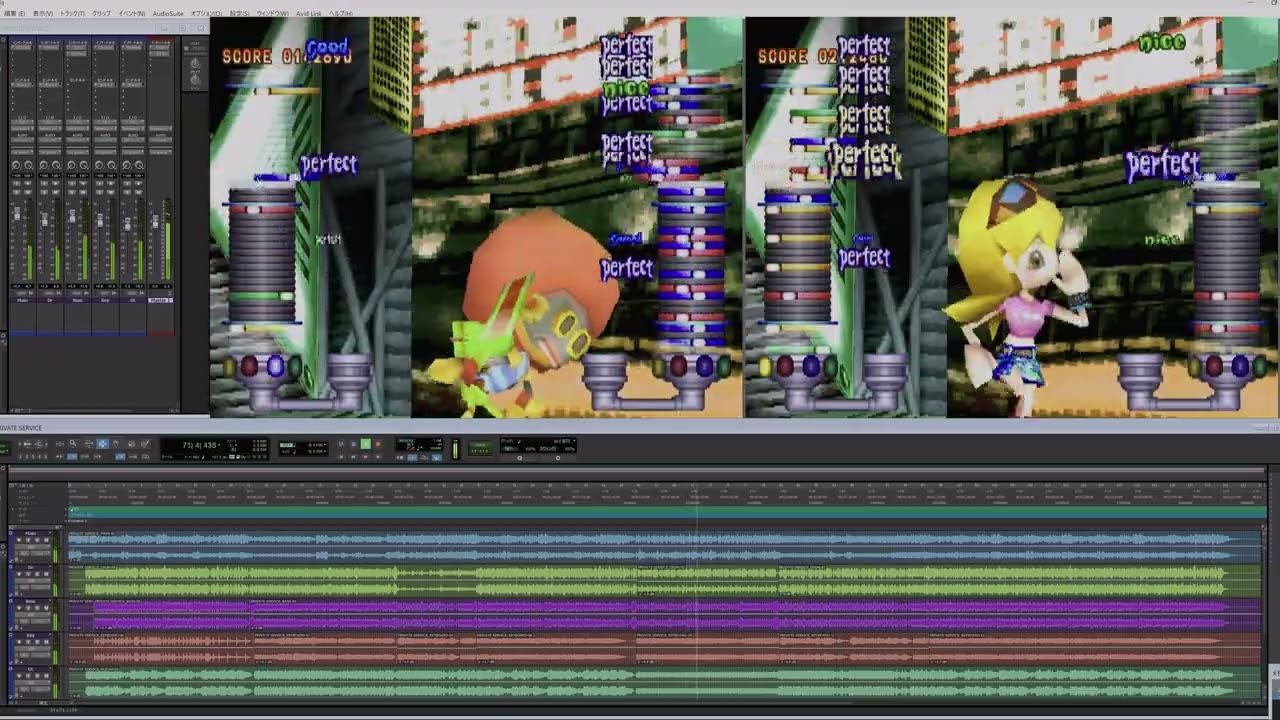Recall zoom preset 1
Screen dimensions: 1280x720
click(x=20, y=456)
